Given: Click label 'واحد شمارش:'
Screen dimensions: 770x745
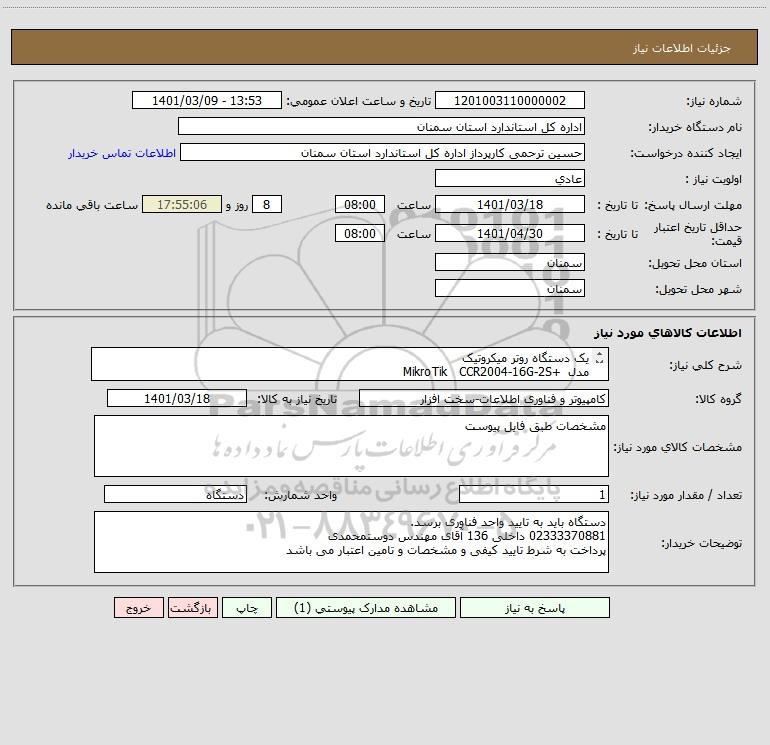Looking at the screenshot, I should (301, 496).
